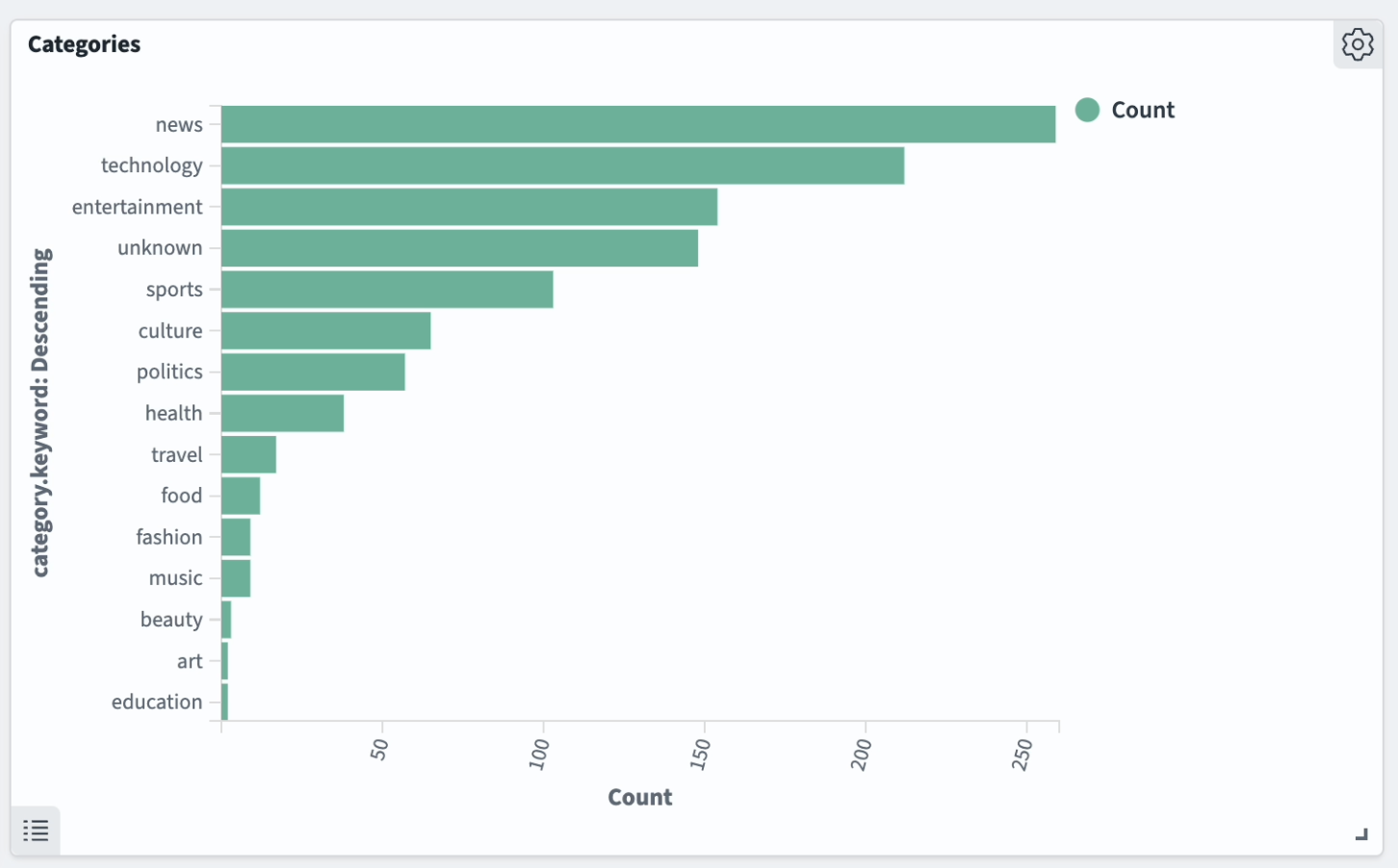Click the entertainment category bar

[469, 207]
